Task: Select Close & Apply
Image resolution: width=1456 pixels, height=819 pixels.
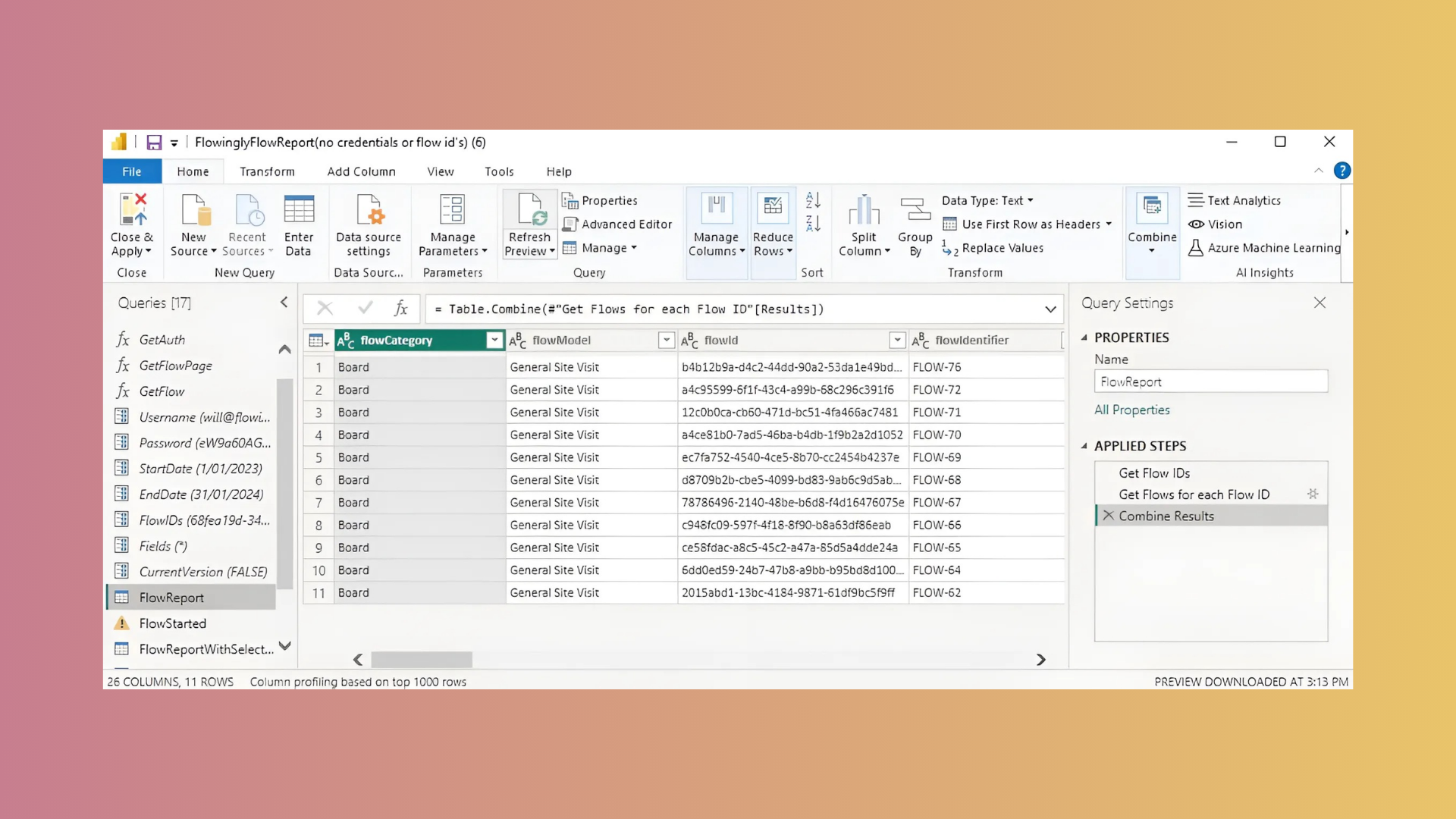Action: (x=132, y=225)
